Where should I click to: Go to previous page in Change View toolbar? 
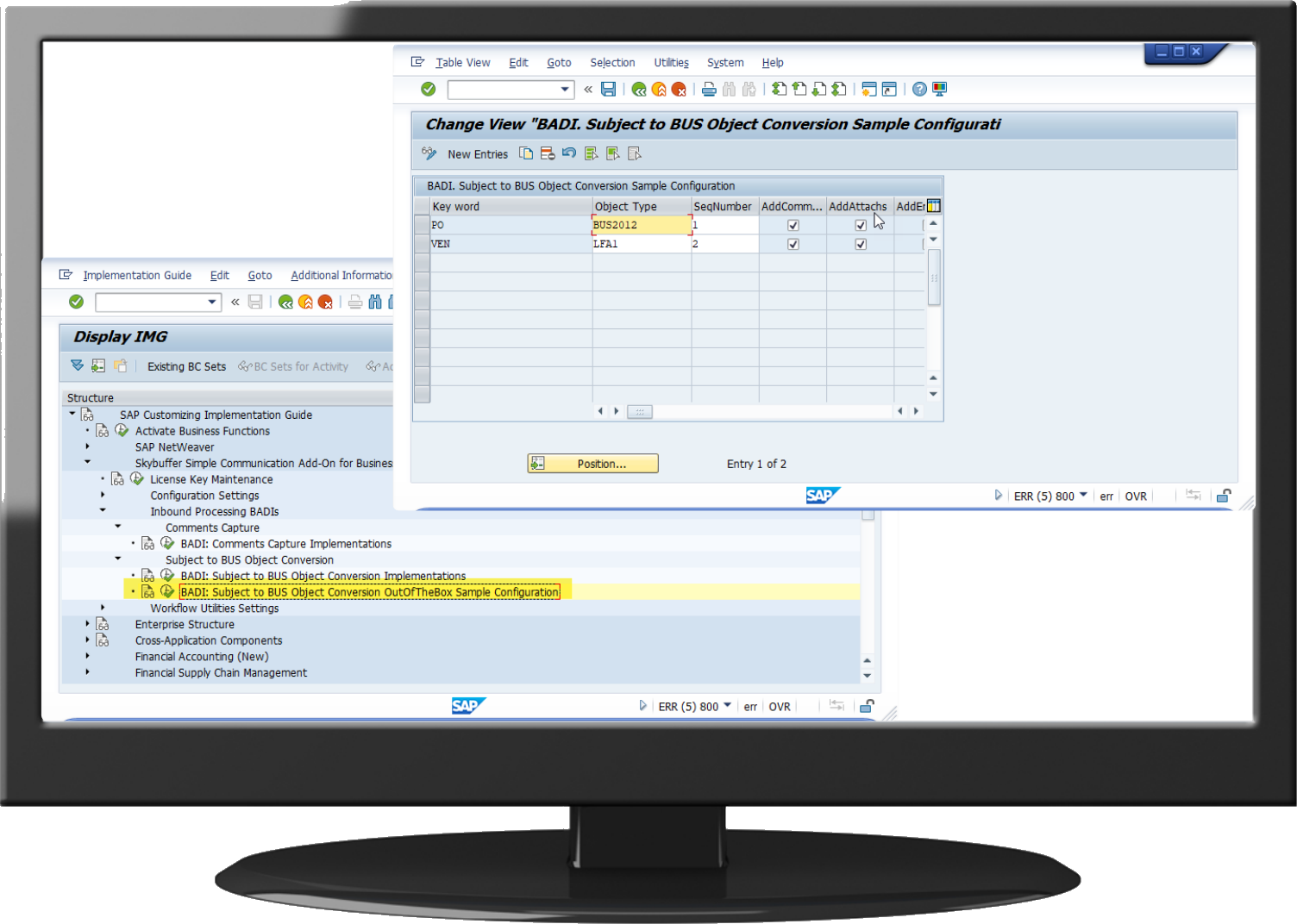click(x=799, y=89)
